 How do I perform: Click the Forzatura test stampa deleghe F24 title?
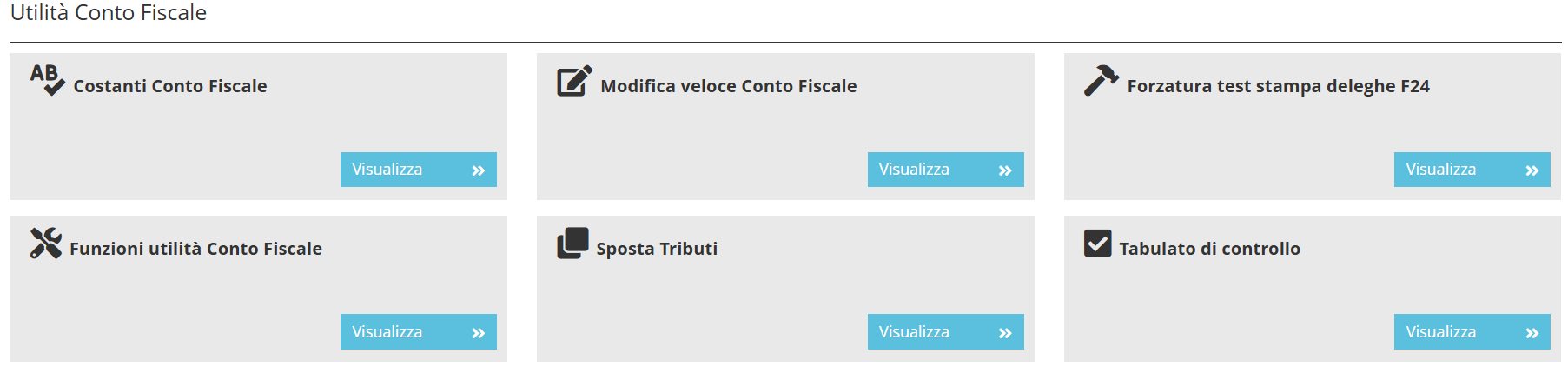pos(1278,86)
